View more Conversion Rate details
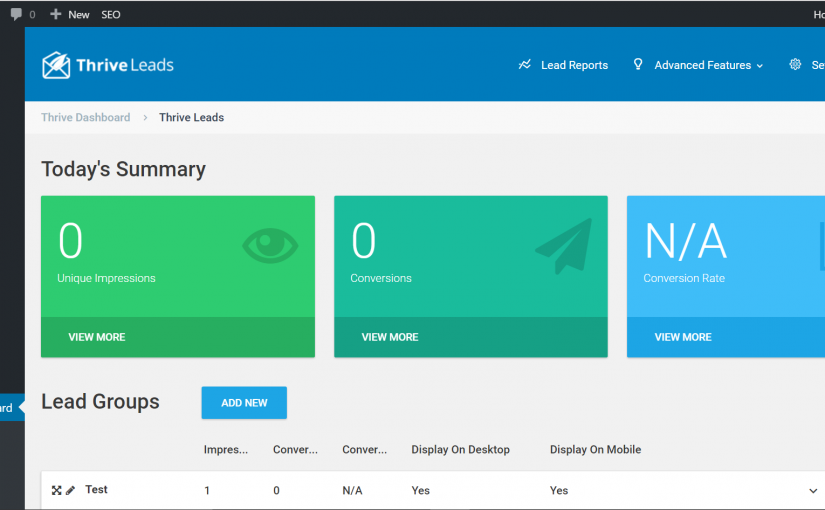The width and height of the screenshot is (825, 510). 683,337
